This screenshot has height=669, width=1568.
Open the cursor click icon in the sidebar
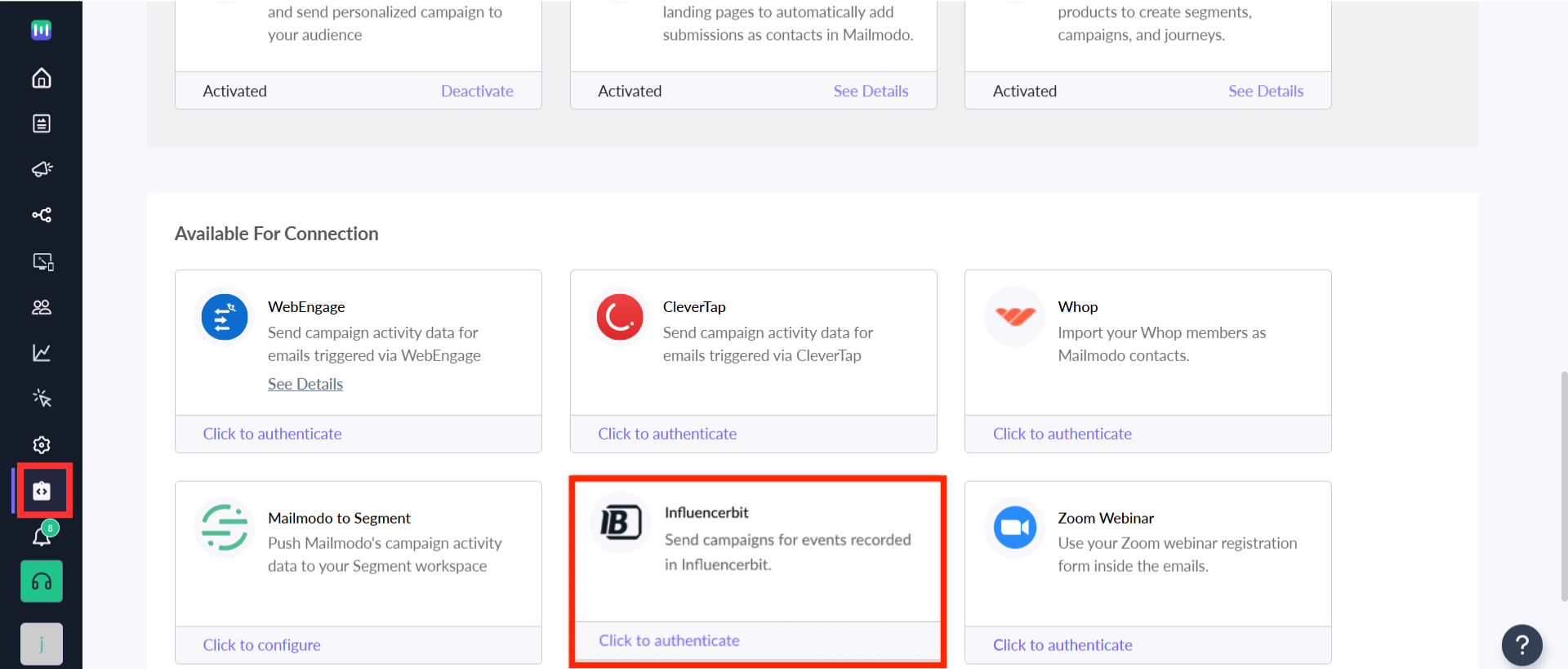42,399
